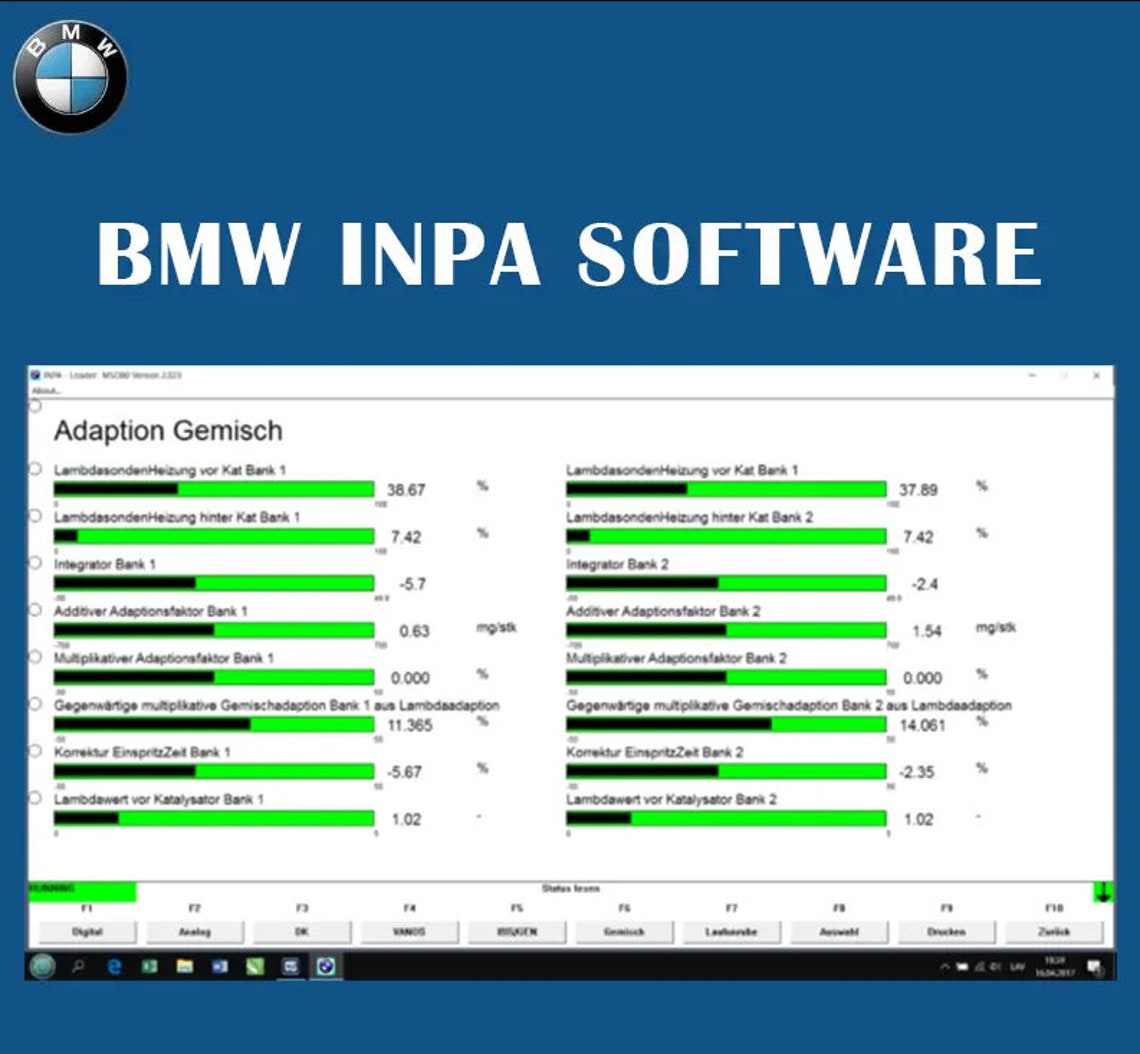Viewport: 1140px width, 1054px height.
Task: Open the Action Center in the system tray
Action: point(1096,966)
